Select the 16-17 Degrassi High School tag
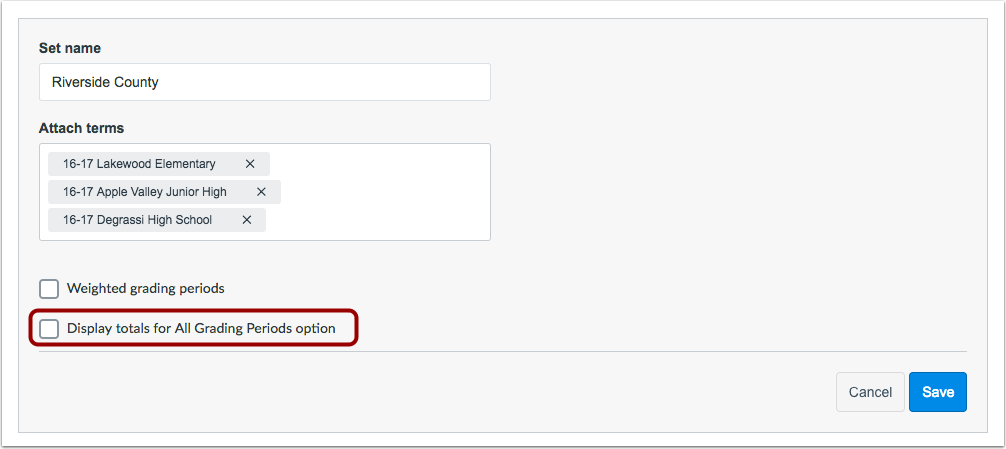The width and height of the screenshot is (1006, 449). click(x=137, y=220)
